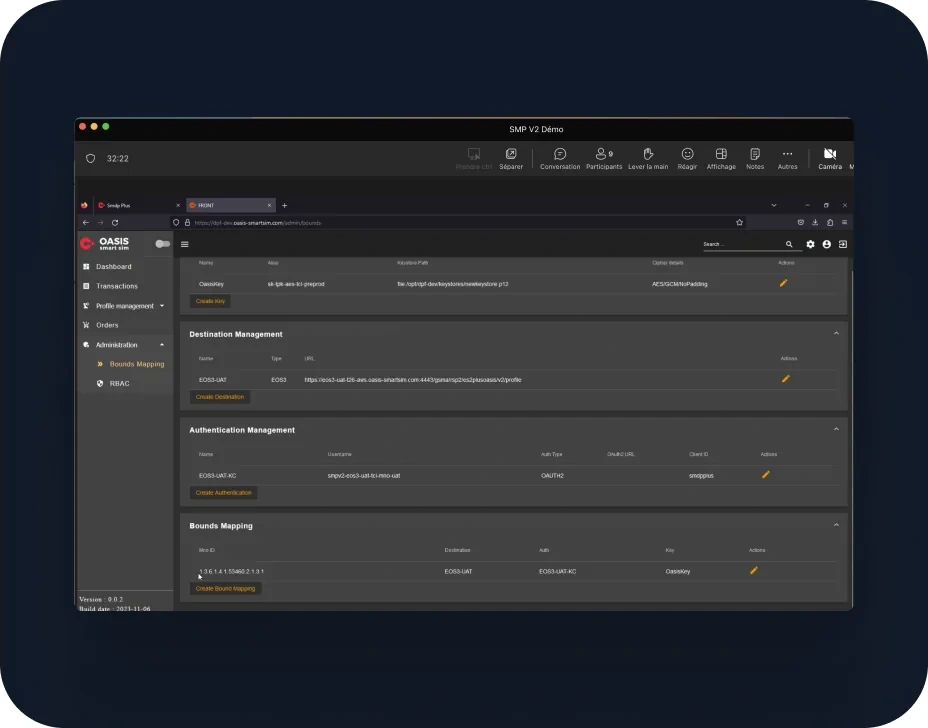This screenshot has height=728, width=928.
Task: Open a new browser tab
Action: click(285, 205)
